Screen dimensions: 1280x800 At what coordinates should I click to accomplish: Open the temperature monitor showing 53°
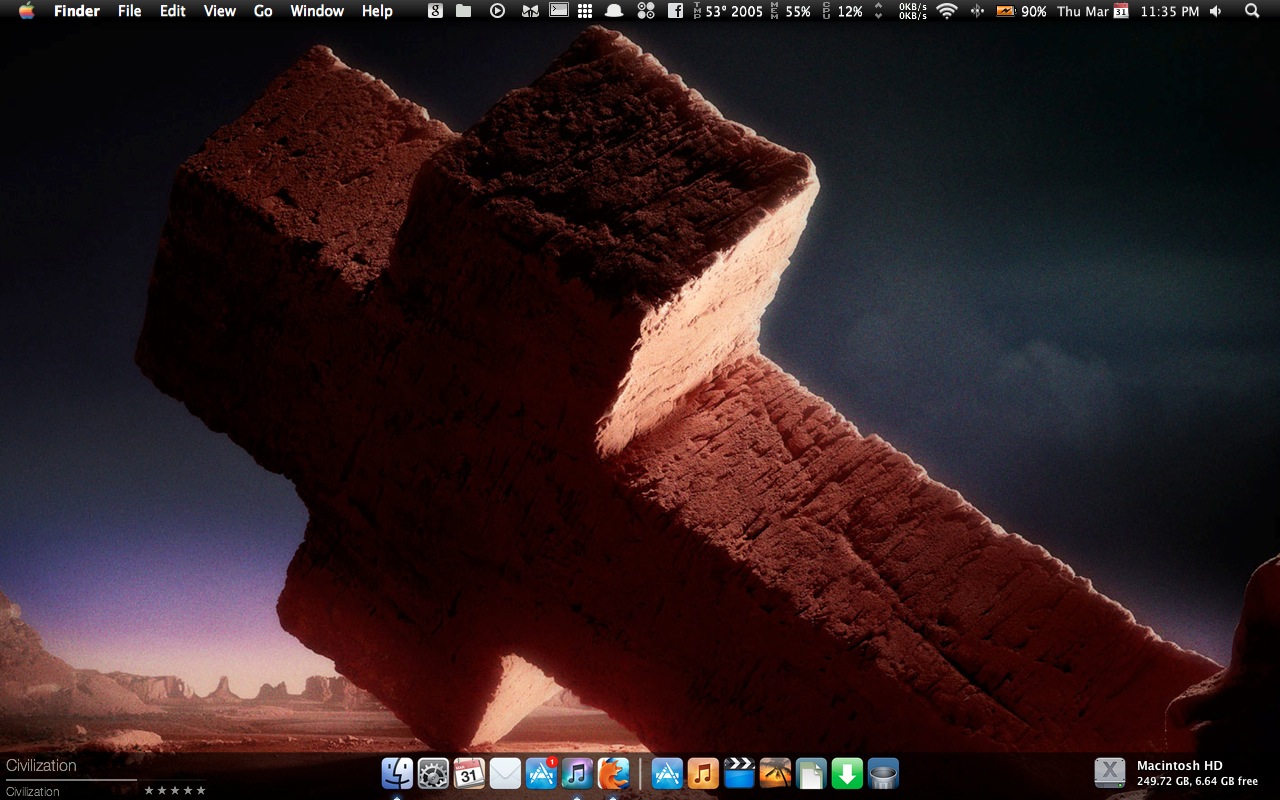[x=729, y=11]
